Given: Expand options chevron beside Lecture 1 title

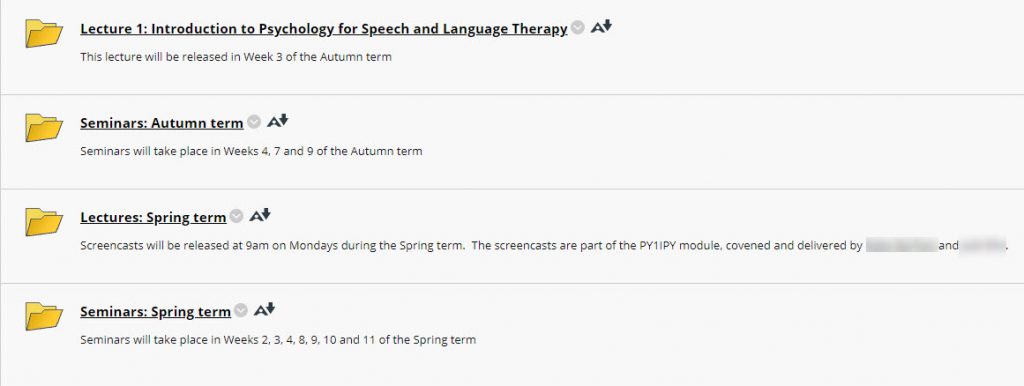Looking at the screenshot, I should point(577,27).
